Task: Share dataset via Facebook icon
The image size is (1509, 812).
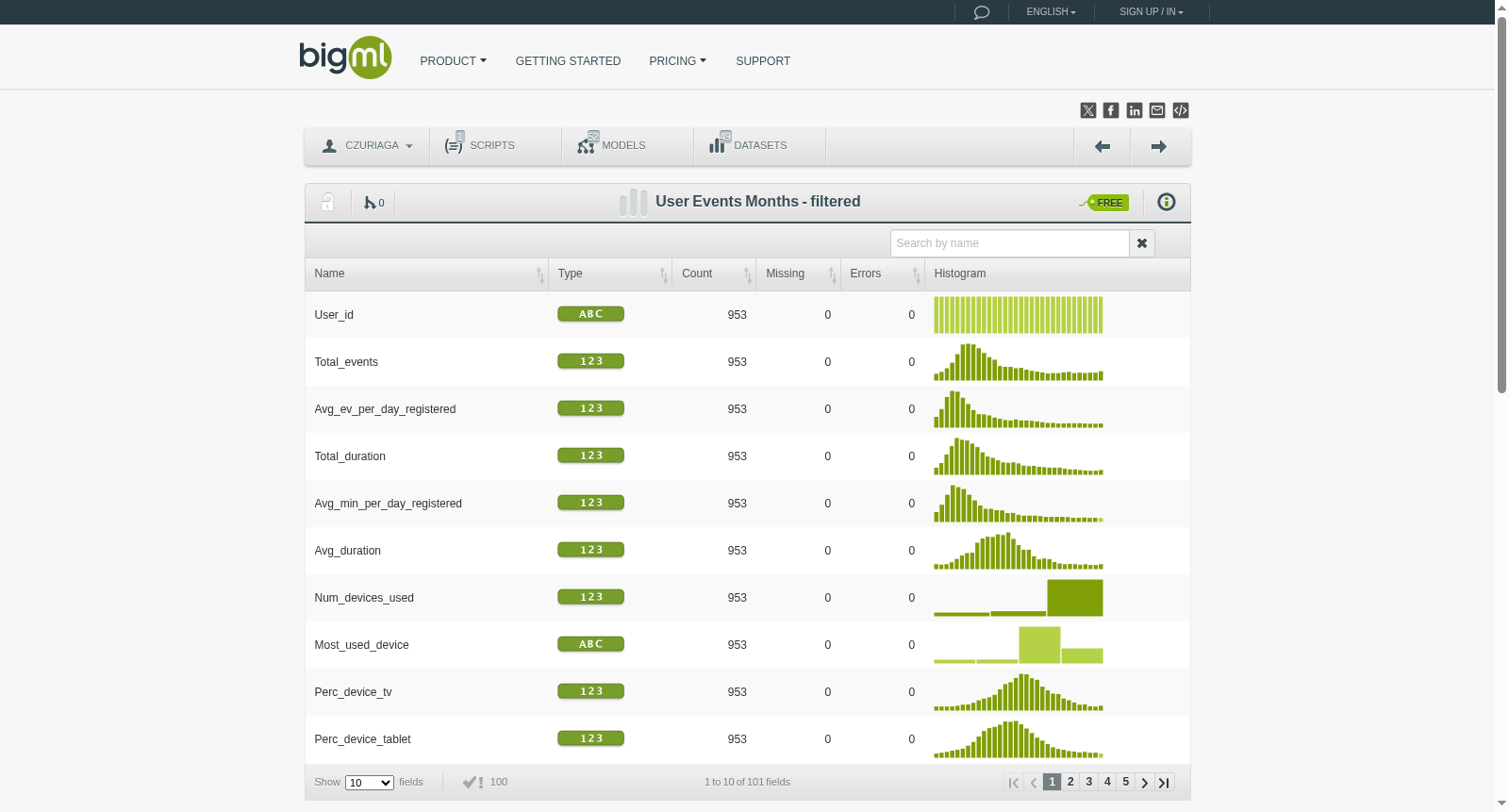Action: [1111, 110]
